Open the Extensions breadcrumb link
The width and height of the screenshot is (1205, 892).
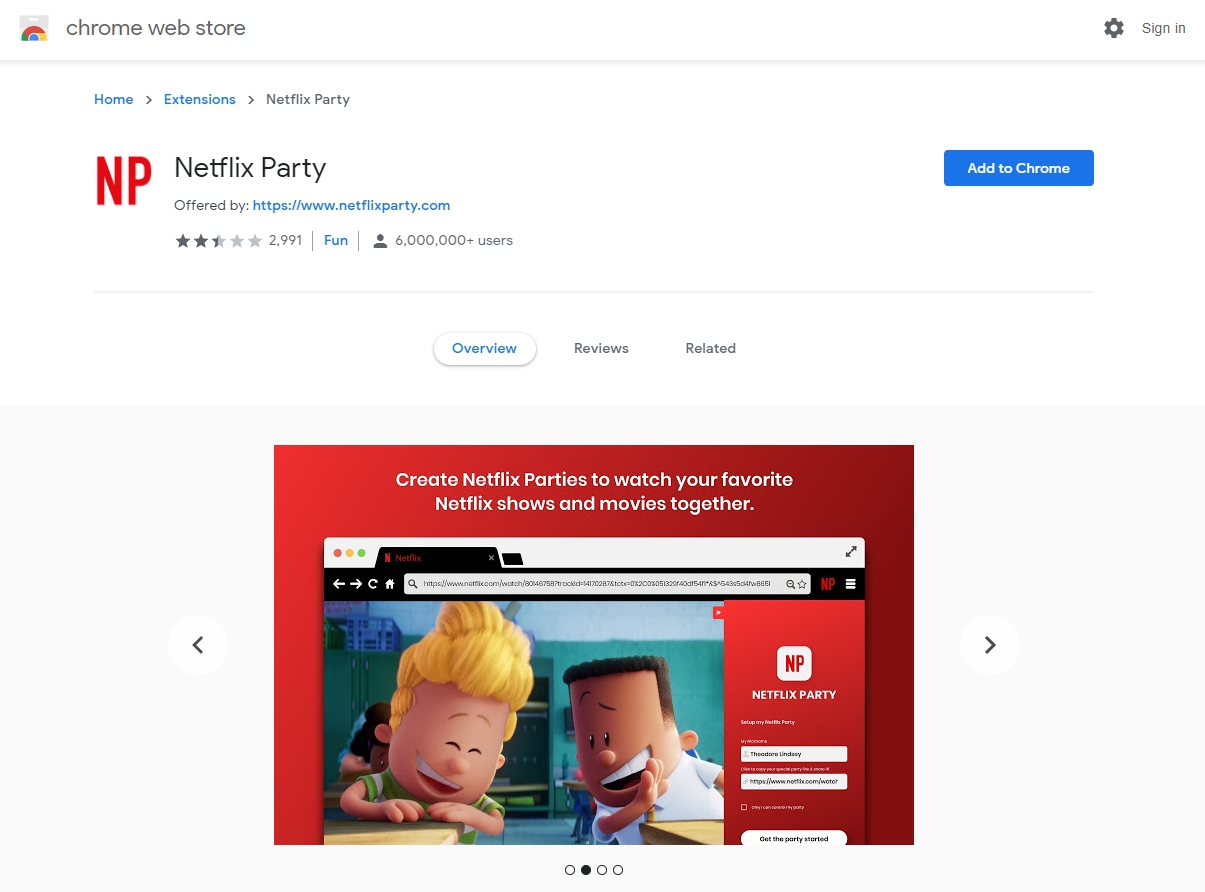[200, 99]
